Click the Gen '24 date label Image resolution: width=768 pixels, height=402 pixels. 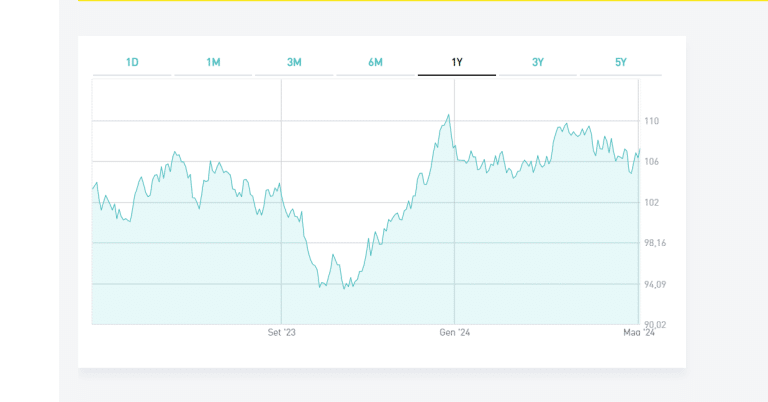tap(455, 333)
